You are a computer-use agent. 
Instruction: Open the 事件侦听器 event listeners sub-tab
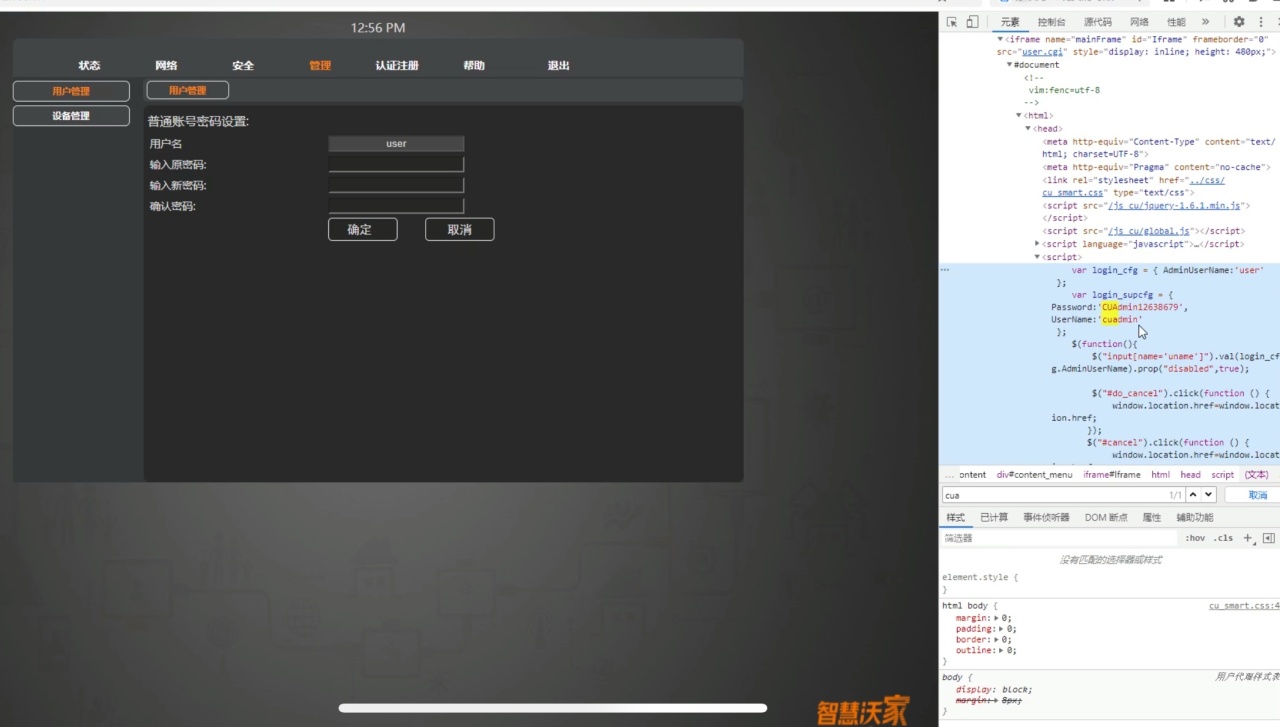[x=1046, y=517]
